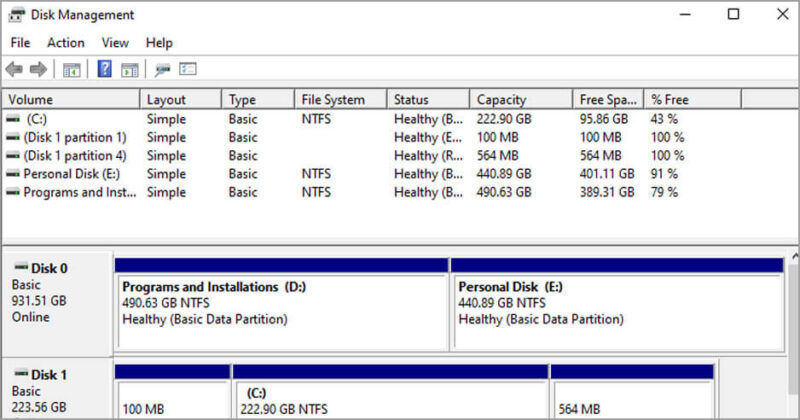
Task: Sort by Capacity column header
Action: (x=521, y=100)
